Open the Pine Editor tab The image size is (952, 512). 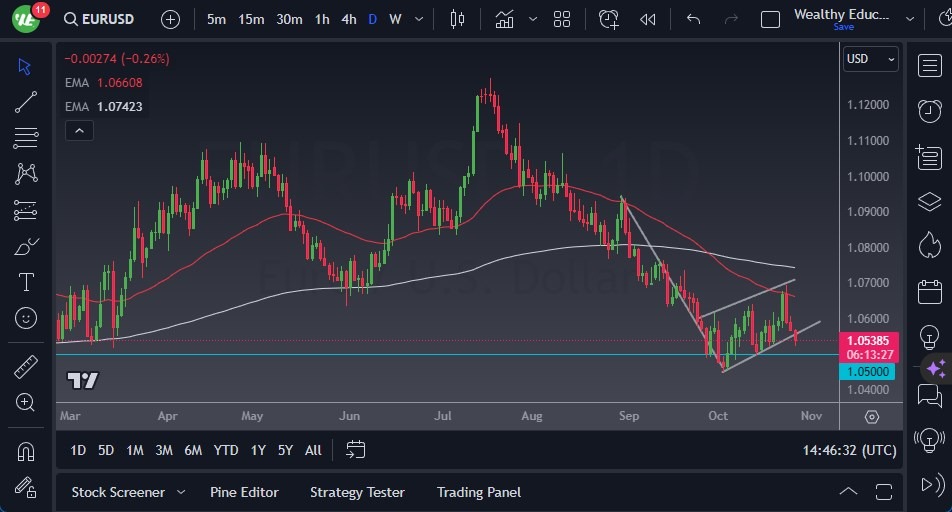244,492
